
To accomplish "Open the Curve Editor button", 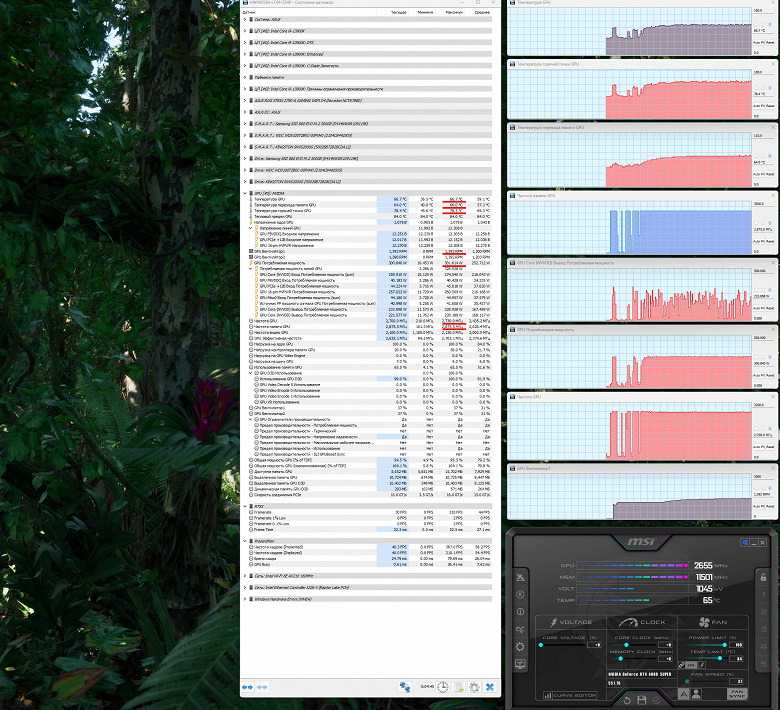I will click(x=570, y=695).
